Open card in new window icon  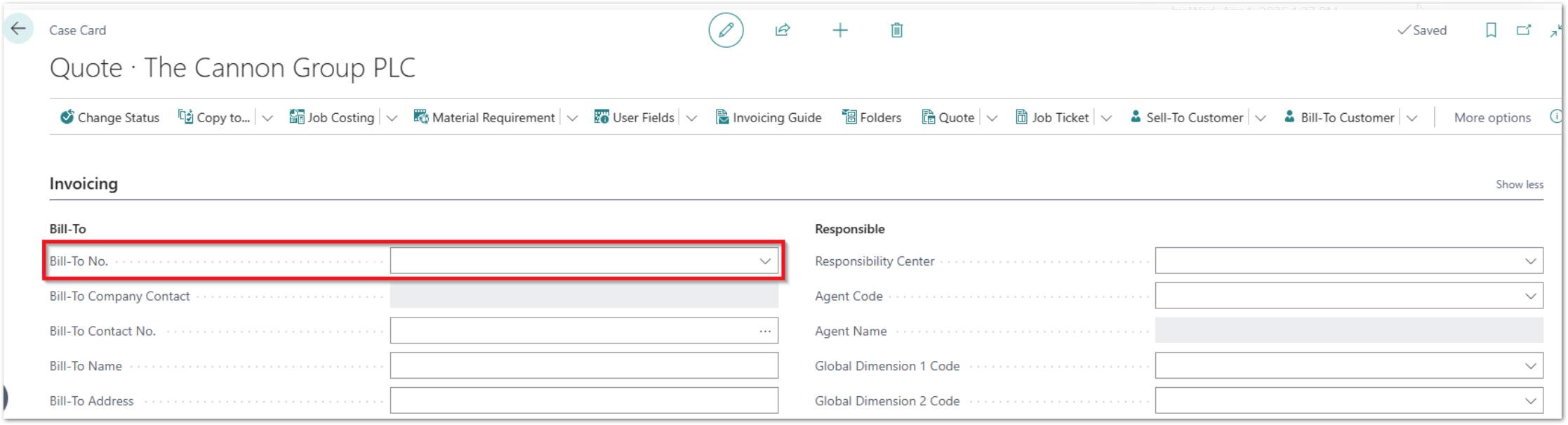(1524, 30)
